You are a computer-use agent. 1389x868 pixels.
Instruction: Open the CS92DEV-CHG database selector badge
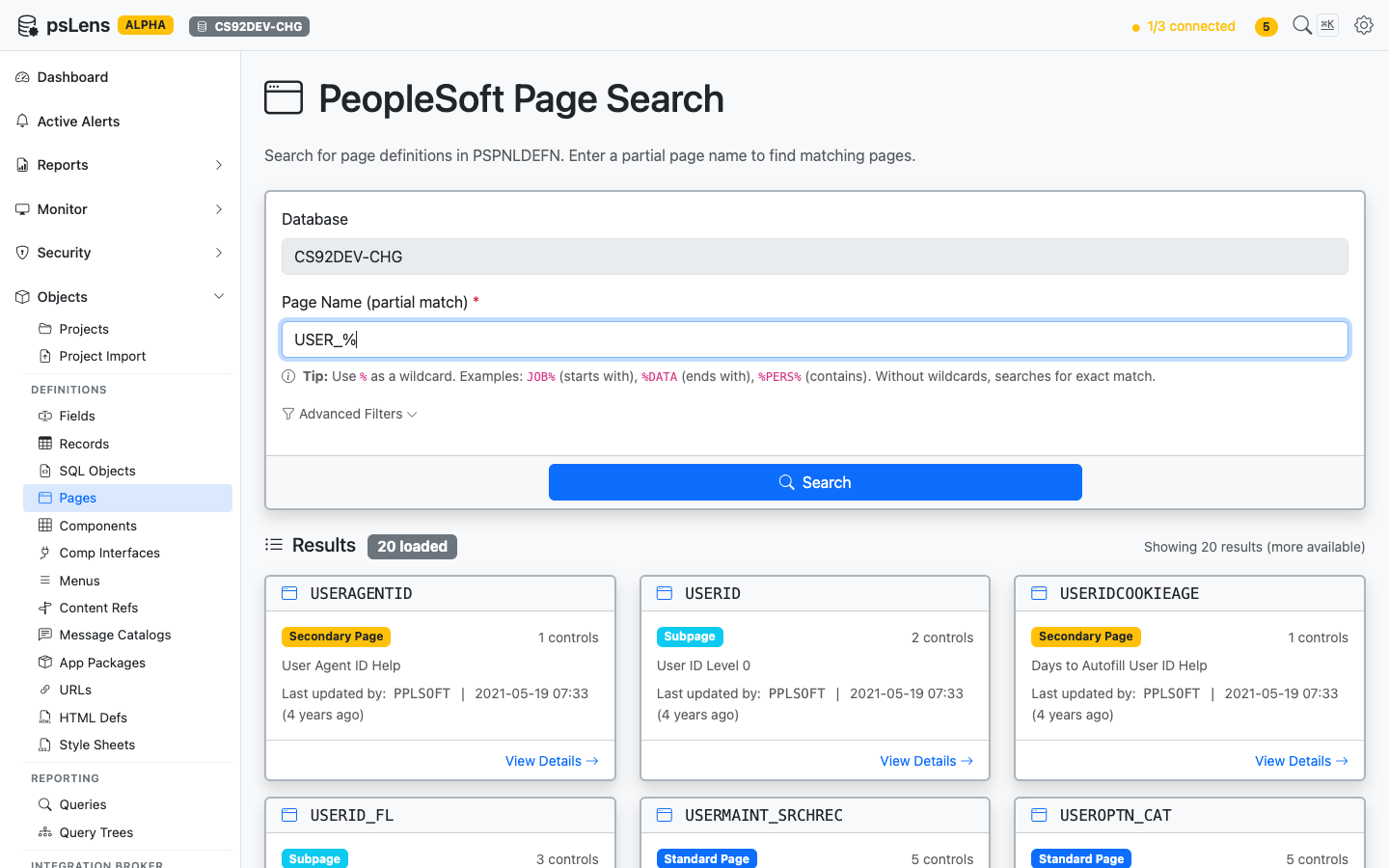249,26
